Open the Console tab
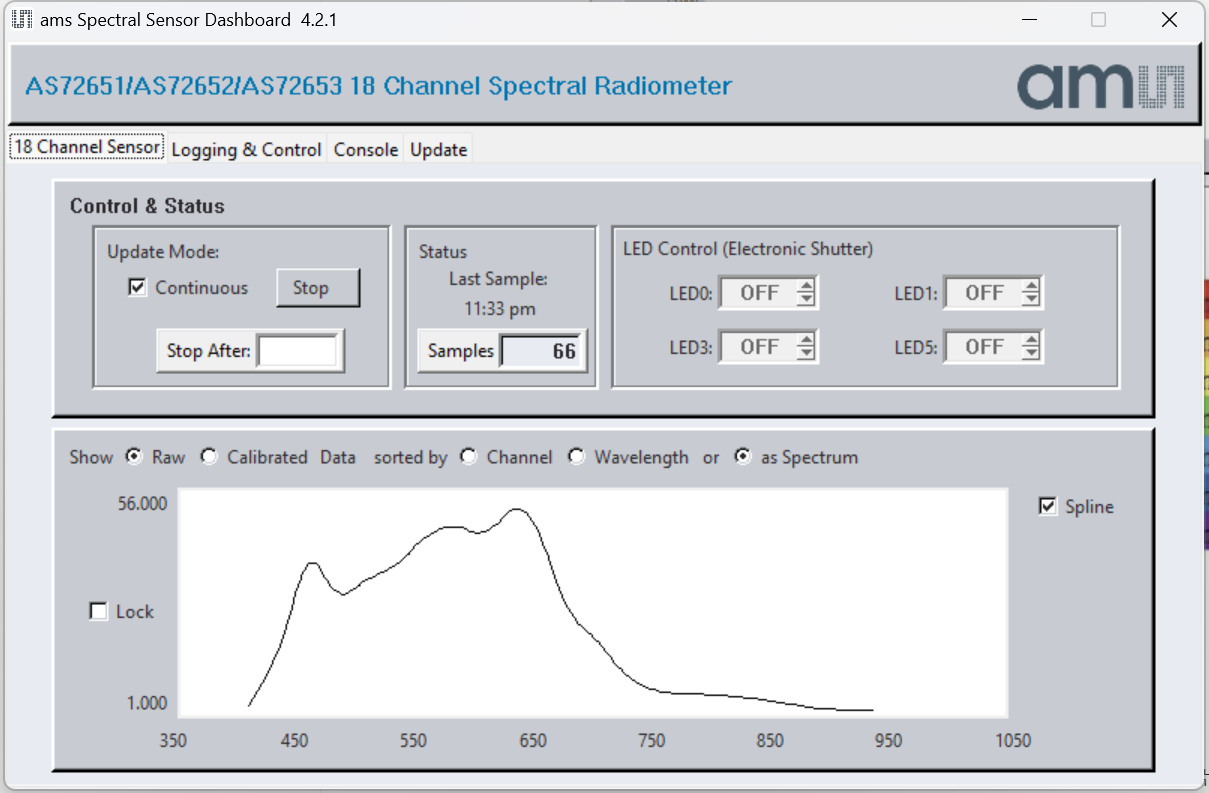 tap(366, 150)
